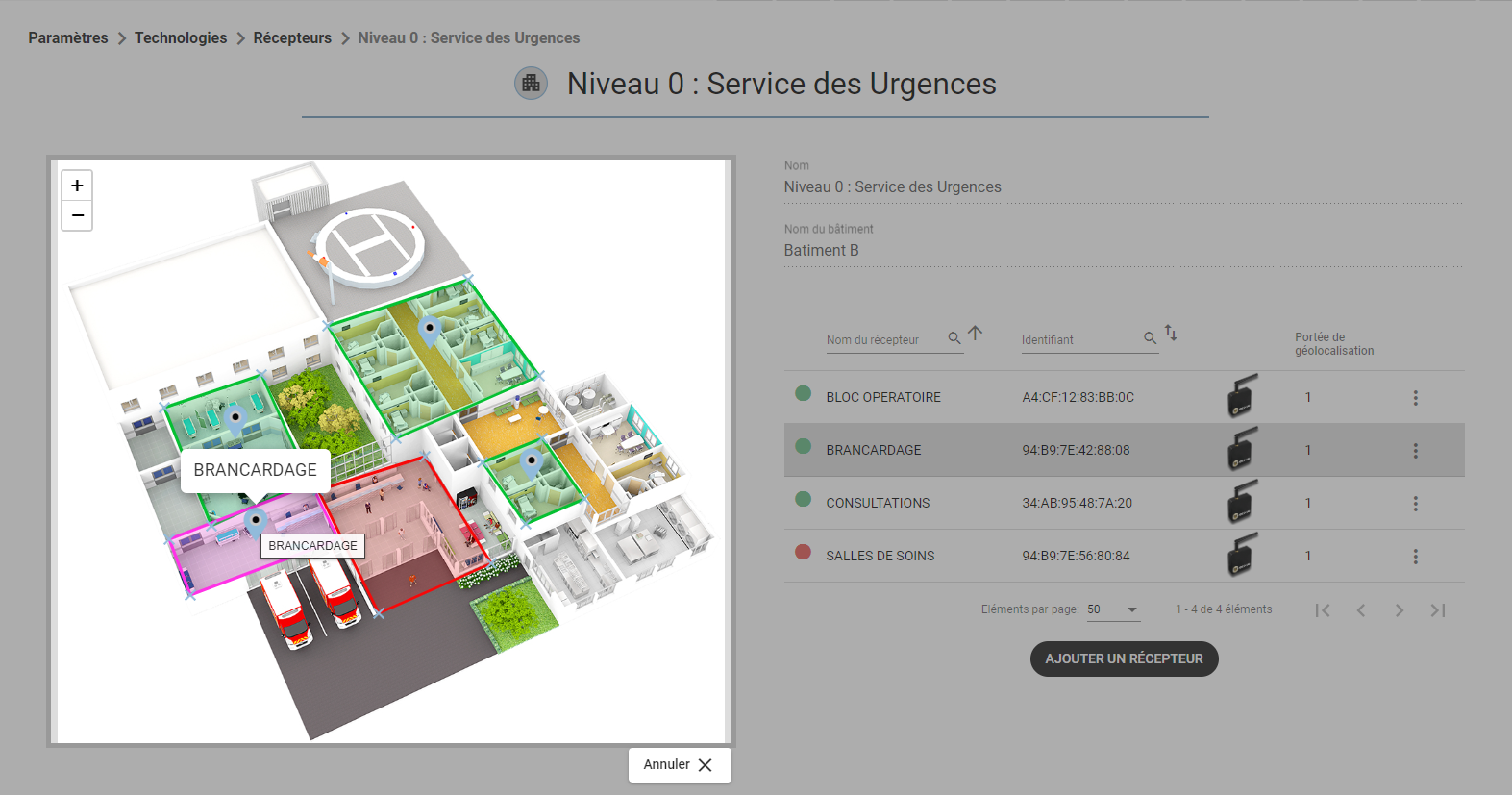Sort by receiver name ascending arrow
The width and height of the screenshot is (1512, 795).
point(976,334)
